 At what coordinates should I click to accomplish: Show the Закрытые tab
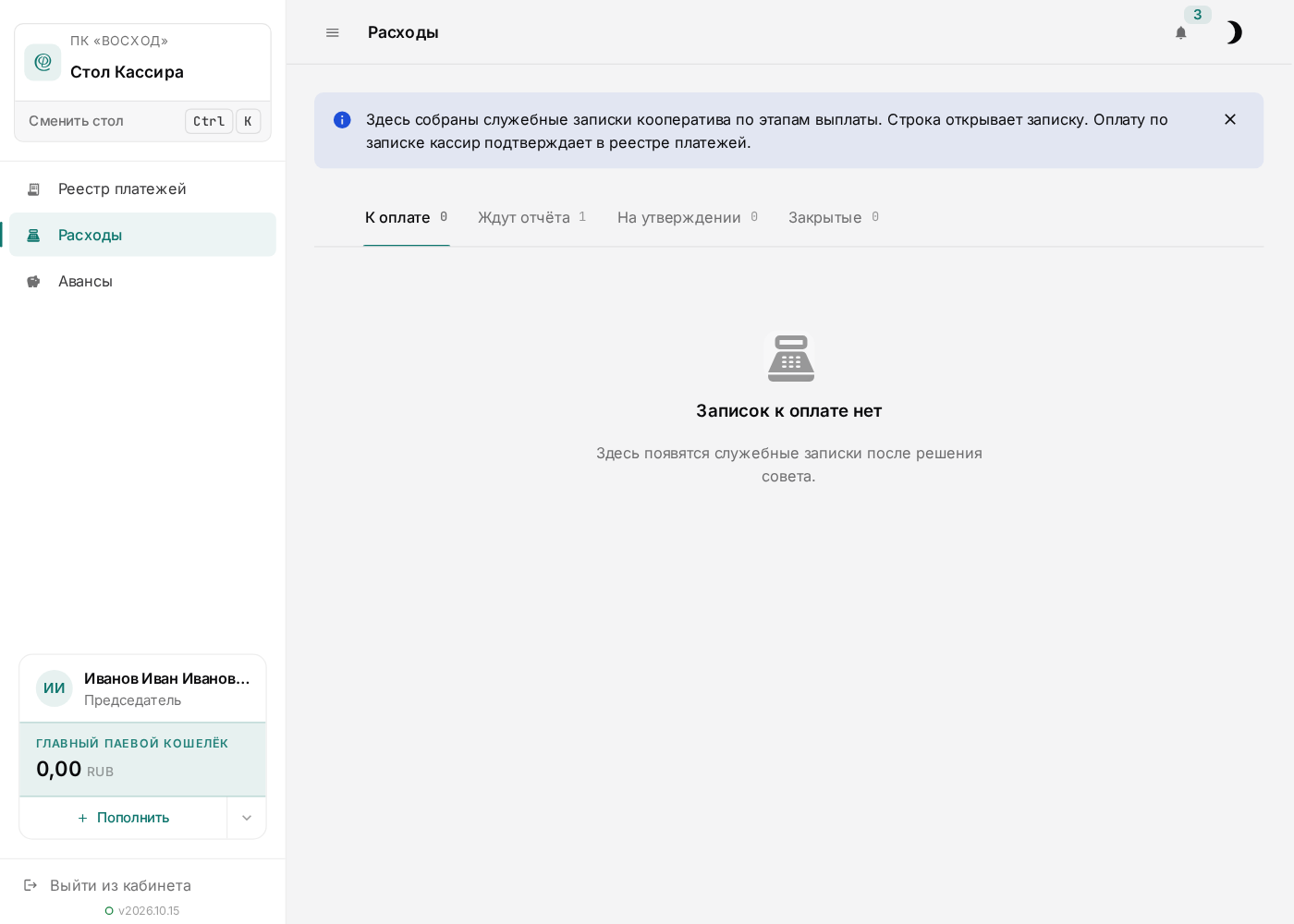pyautogui.click(x=835, y=218)
